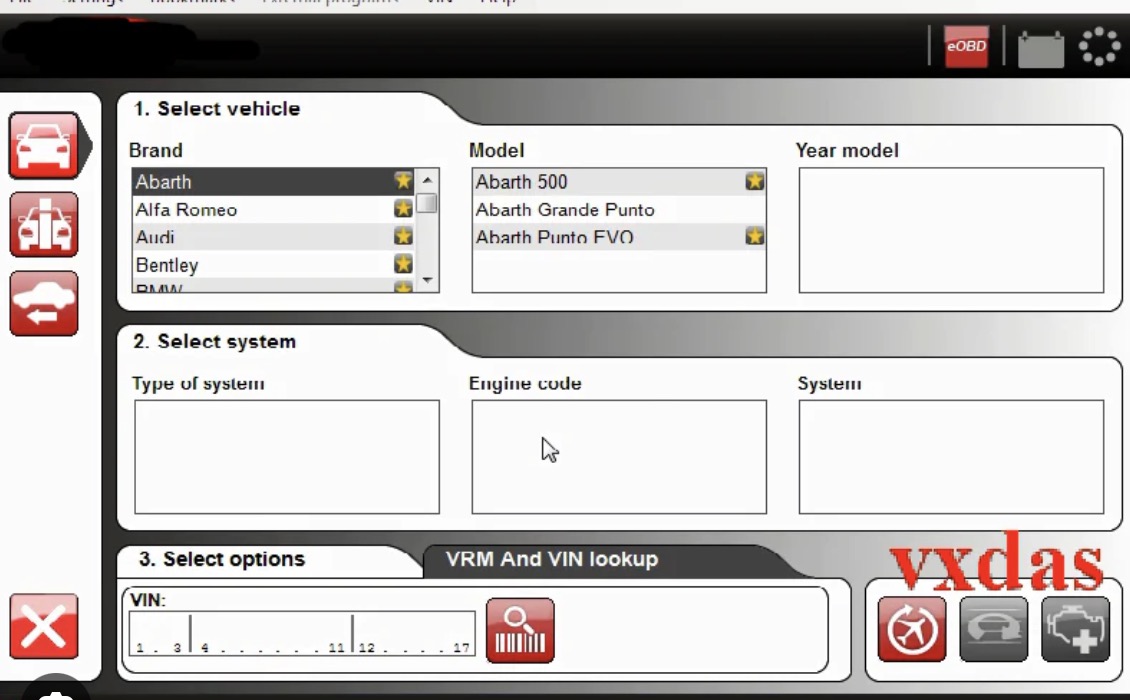
Task: Choose the Abarth Grande Punto model
Action: coord(619,210)
